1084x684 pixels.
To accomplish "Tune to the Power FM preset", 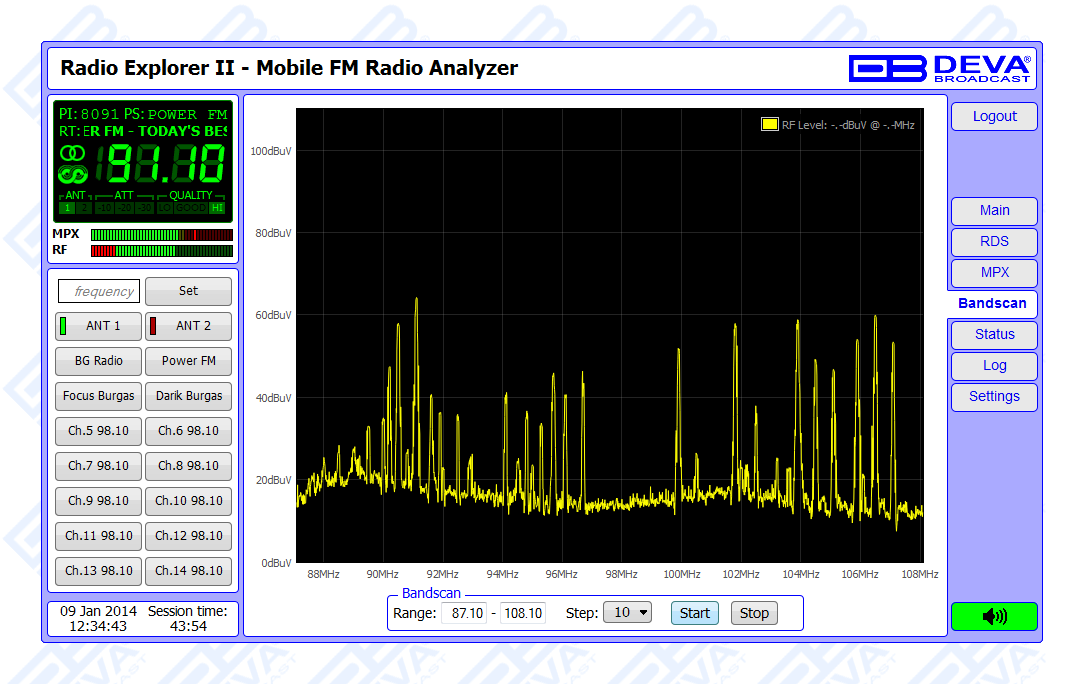I will pyautogui.click(x=188, y=361).
